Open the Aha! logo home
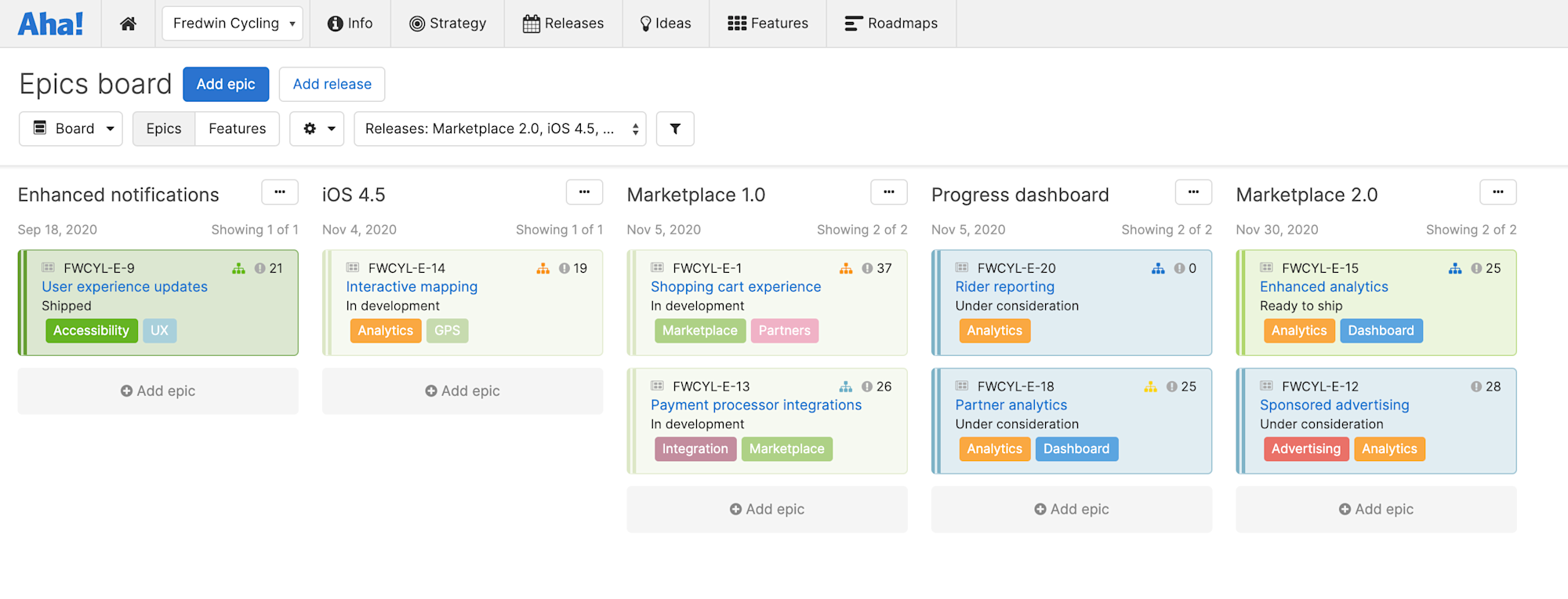This screenshot has width=1568, height=599. (51, 24)
